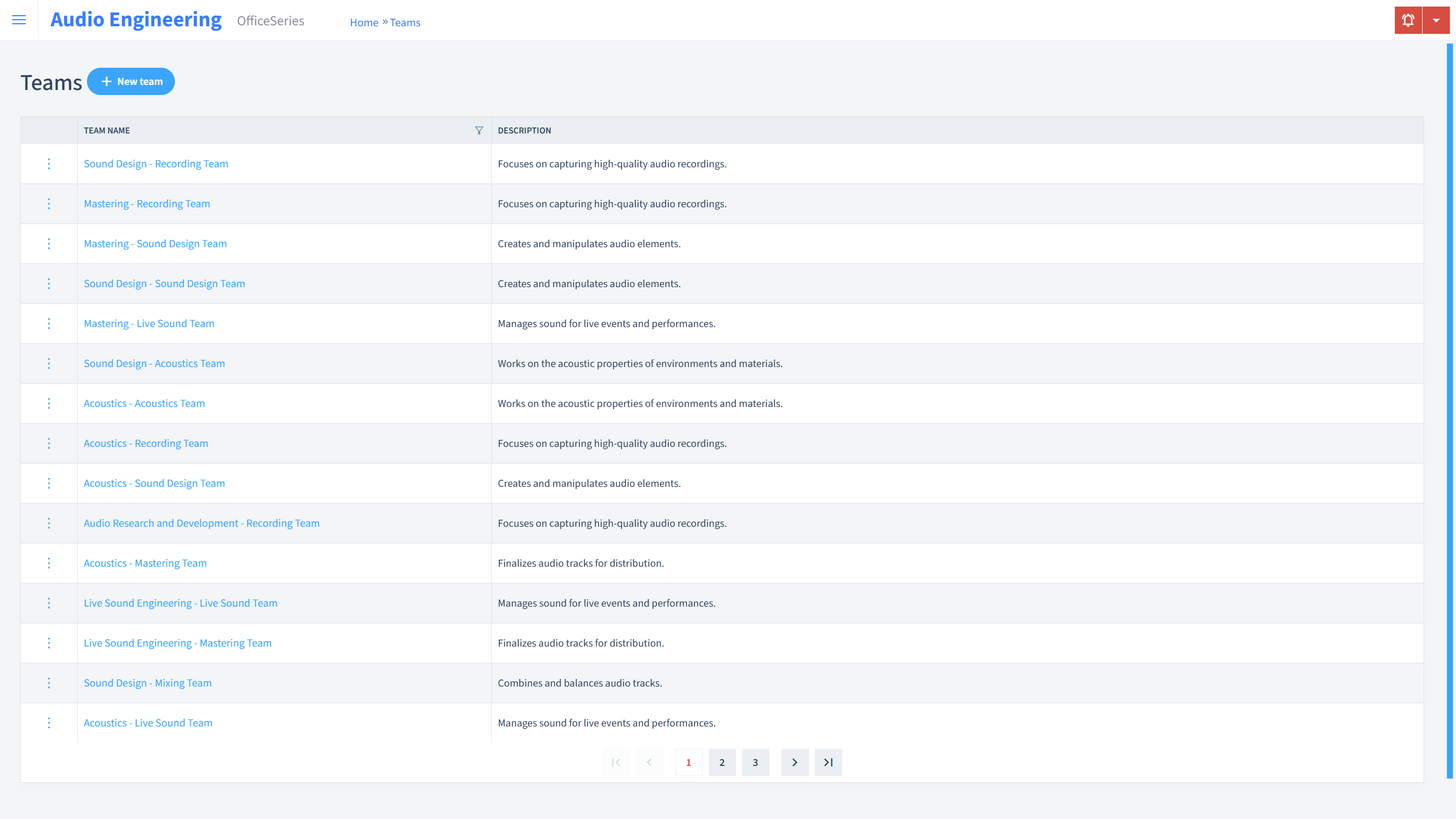Open context menu for Live Sound Engineering - Mastering Team
1456x819 pixels.
(49, 643)
